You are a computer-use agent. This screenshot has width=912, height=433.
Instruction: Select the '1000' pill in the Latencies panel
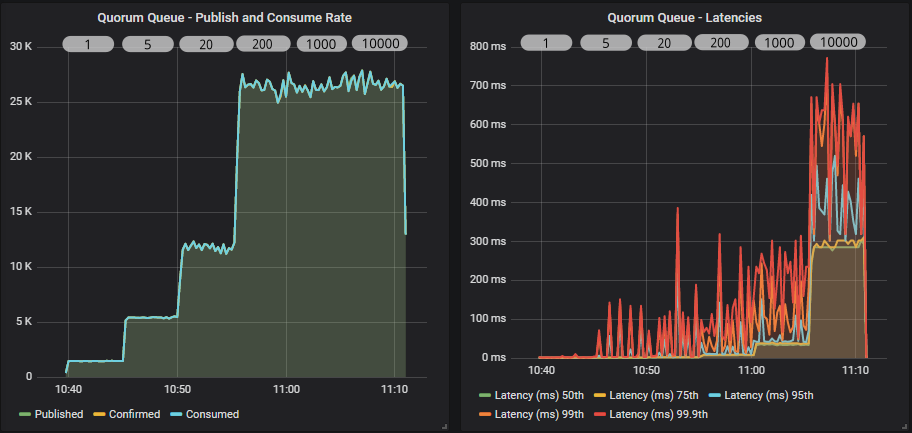coord(780,43)
